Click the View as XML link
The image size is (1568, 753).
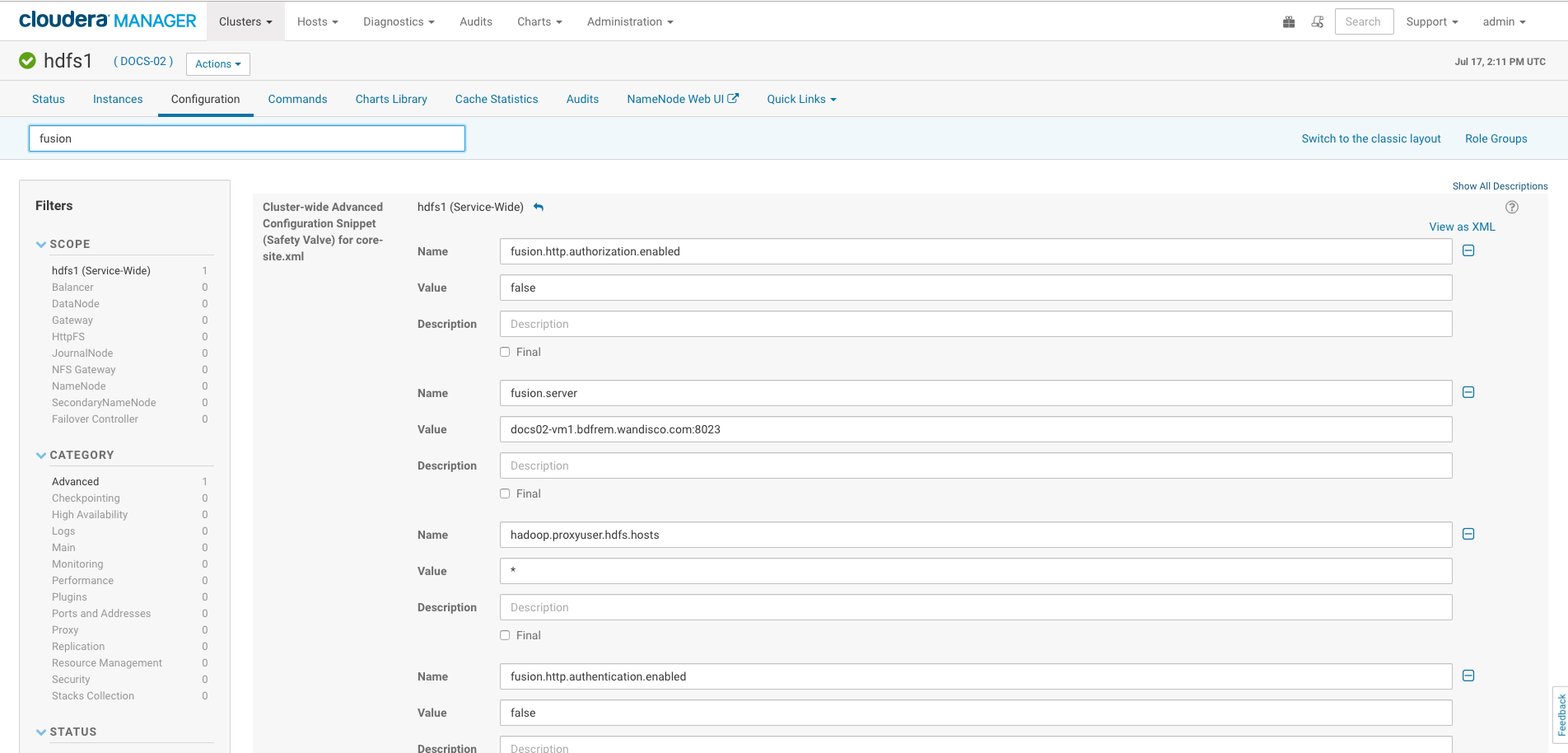(x=1462, y=226)
